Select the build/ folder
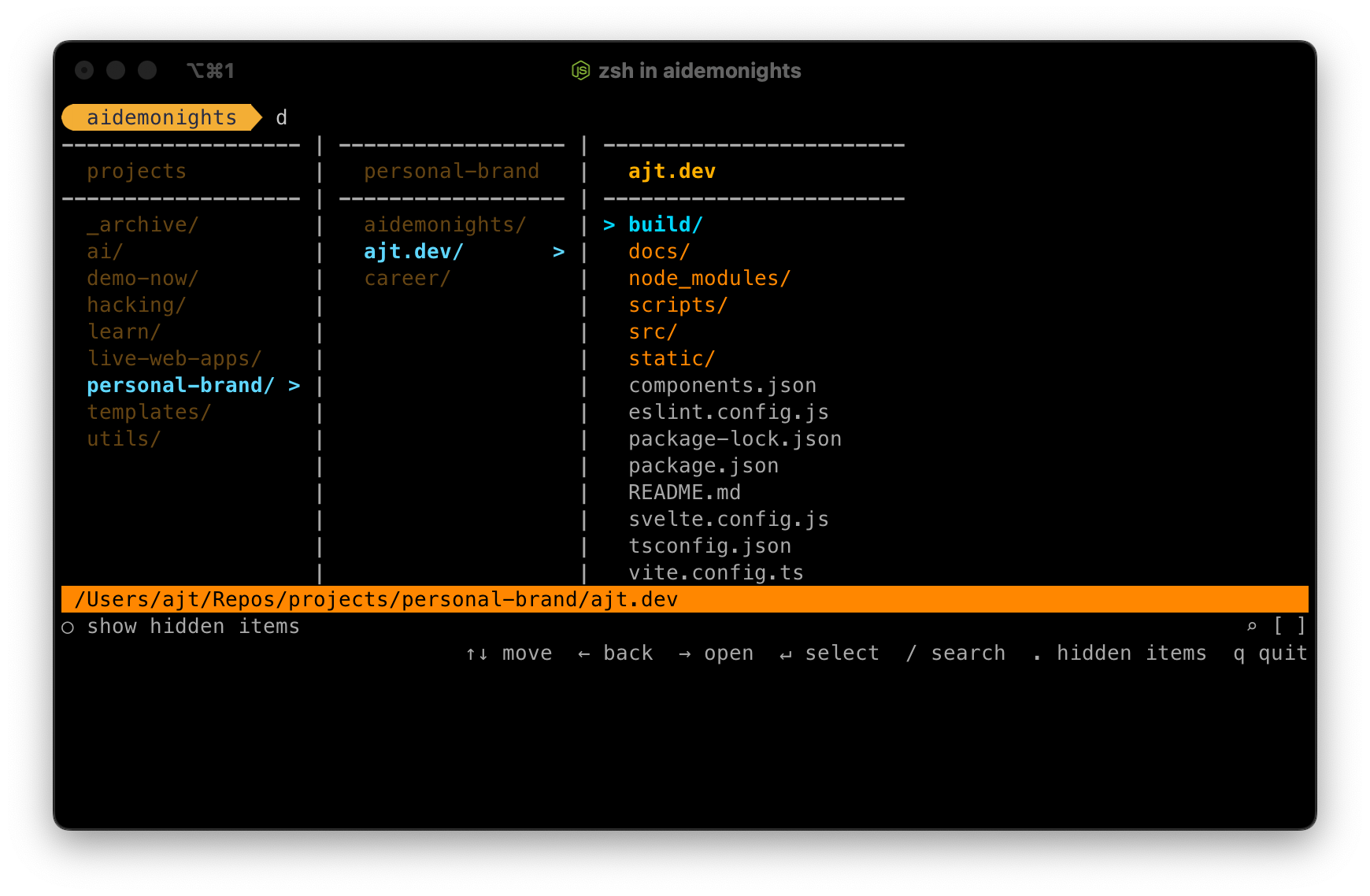 (665, 225)
